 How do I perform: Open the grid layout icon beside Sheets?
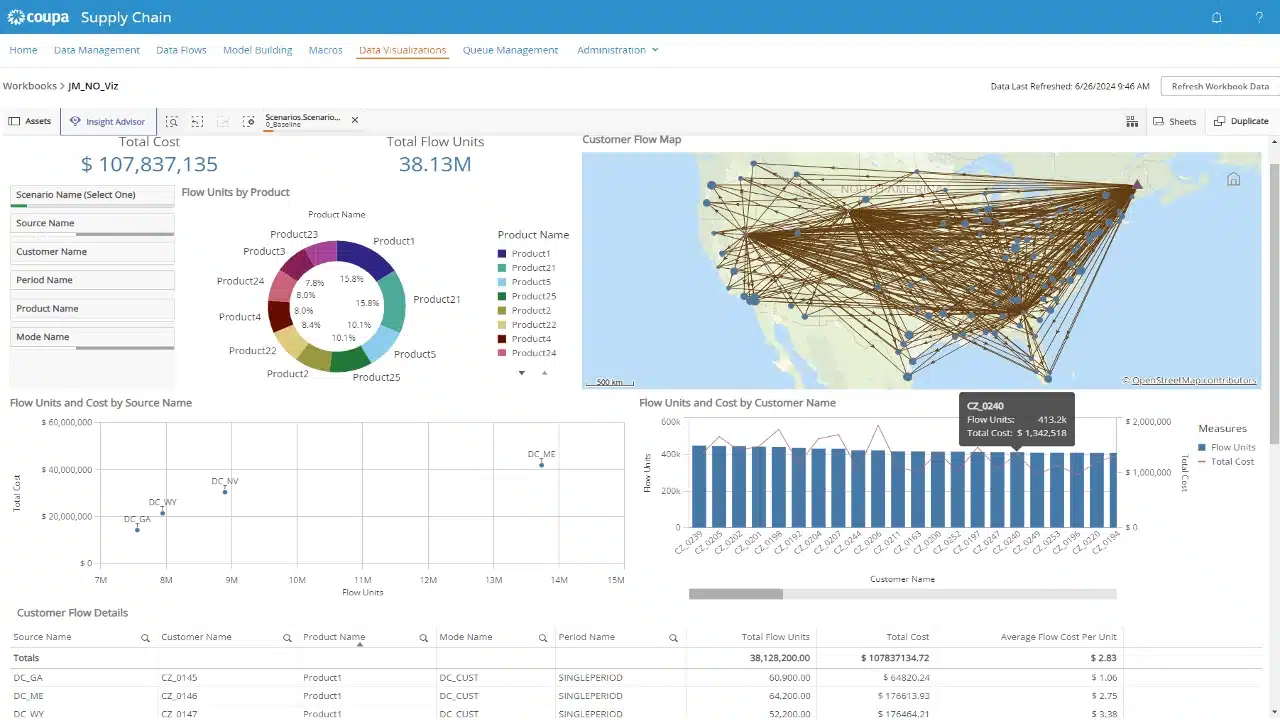click(x=1131, y=120)
